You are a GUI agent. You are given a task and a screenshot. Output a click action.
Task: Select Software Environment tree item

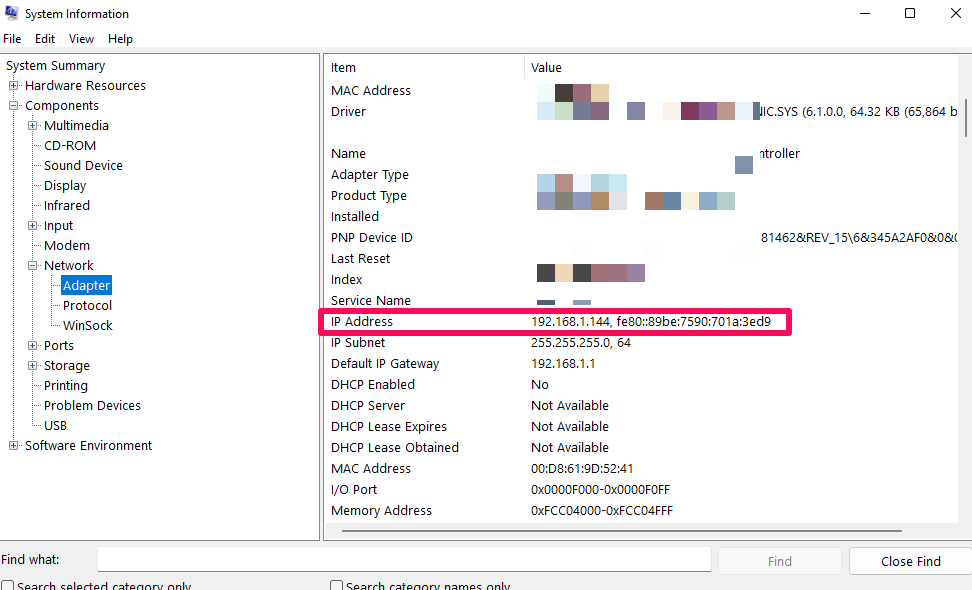(x=89, y=446)
